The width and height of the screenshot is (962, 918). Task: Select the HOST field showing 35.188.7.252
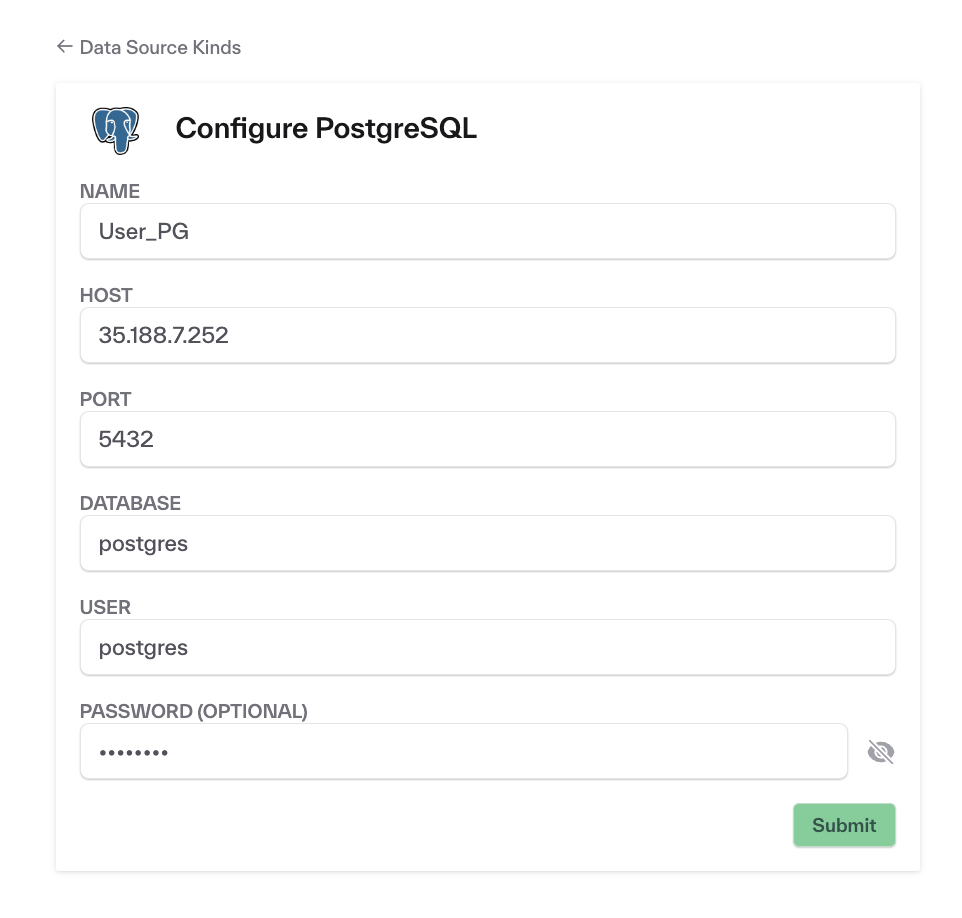click(487, 335)
